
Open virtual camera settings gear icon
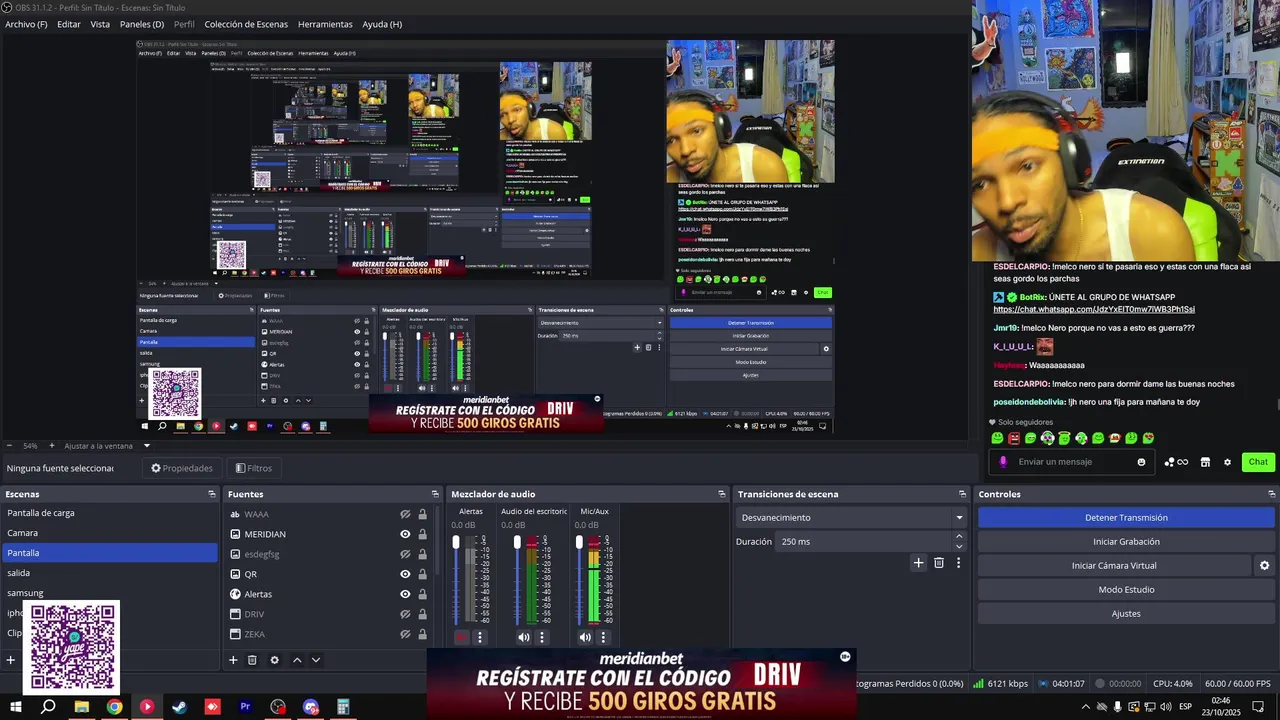[1264, 566]
